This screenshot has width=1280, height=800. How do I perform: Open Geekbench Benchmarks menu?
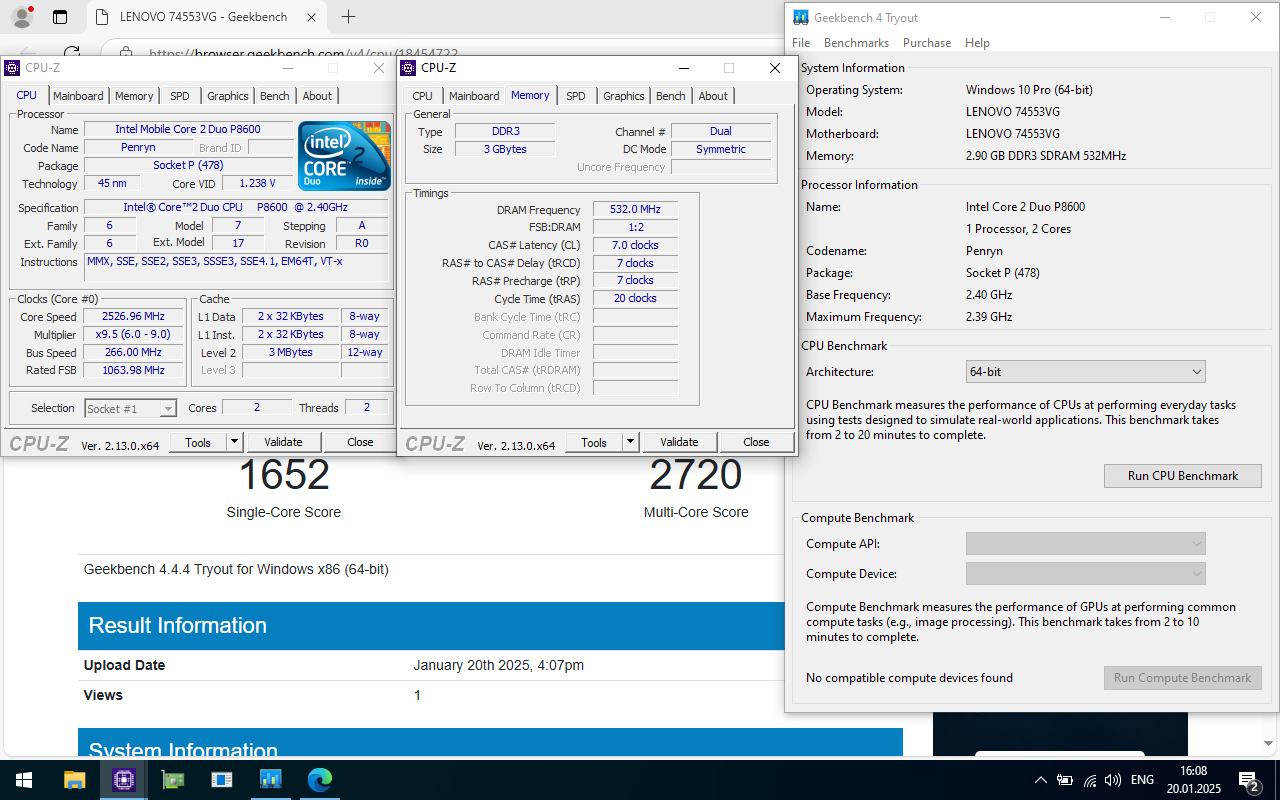click(x=856, y=43)
